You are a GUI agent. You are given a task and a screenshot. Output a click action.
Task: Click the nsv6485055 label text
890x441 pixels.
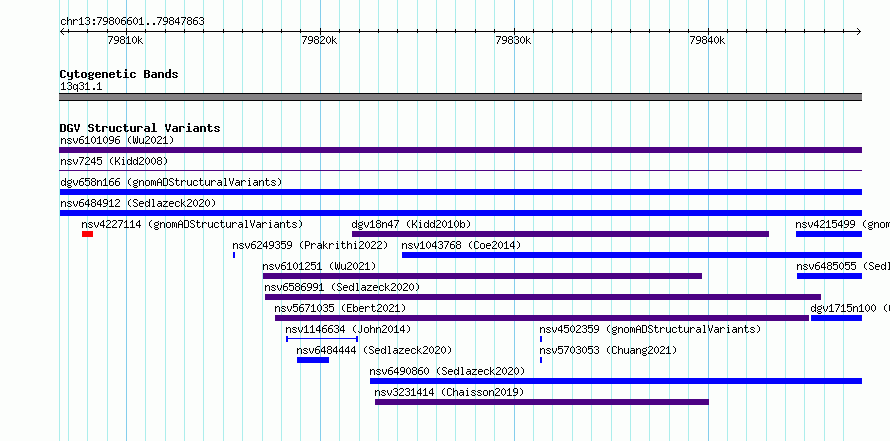pos(827,266)
